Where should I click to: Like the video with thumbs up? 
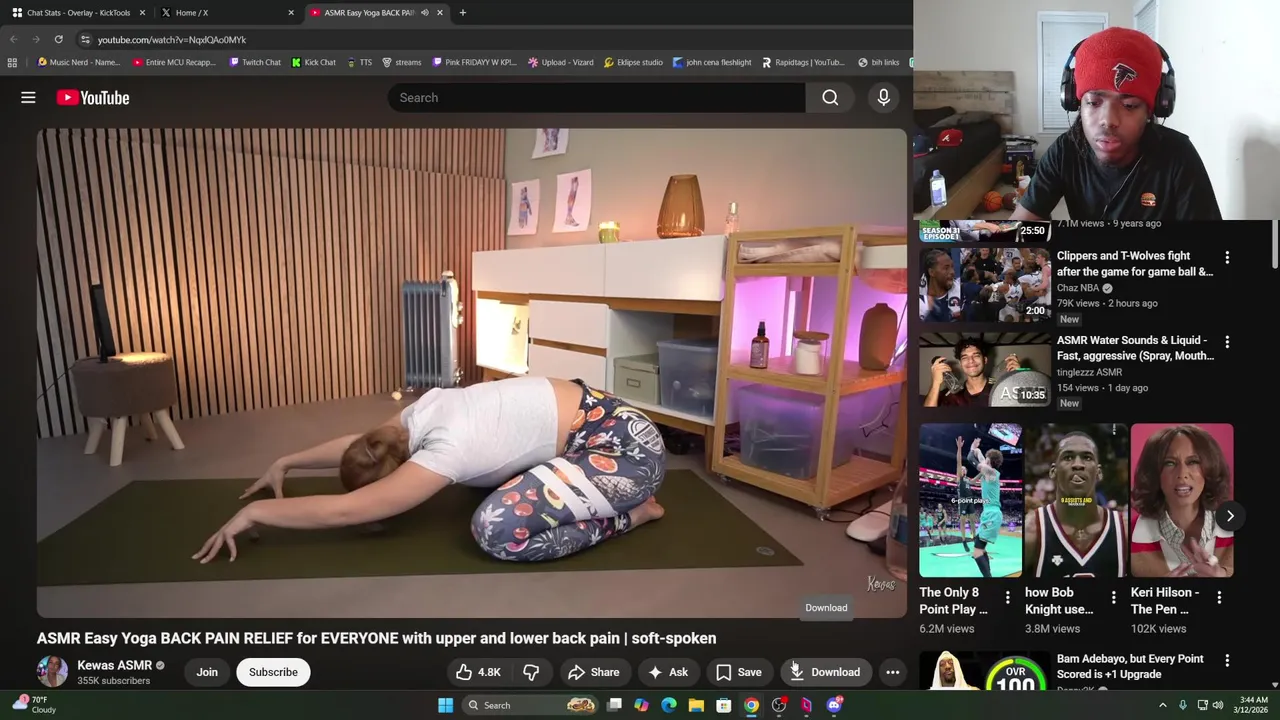477,672
